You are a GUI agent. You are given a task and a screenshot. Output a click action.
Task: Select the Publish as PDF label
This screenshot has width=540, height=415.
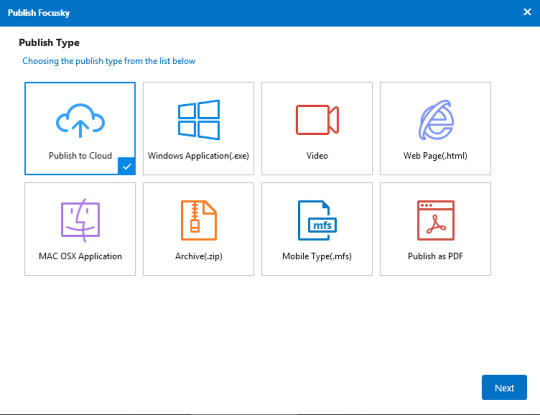pyautogui.click(x=436, y=256)
